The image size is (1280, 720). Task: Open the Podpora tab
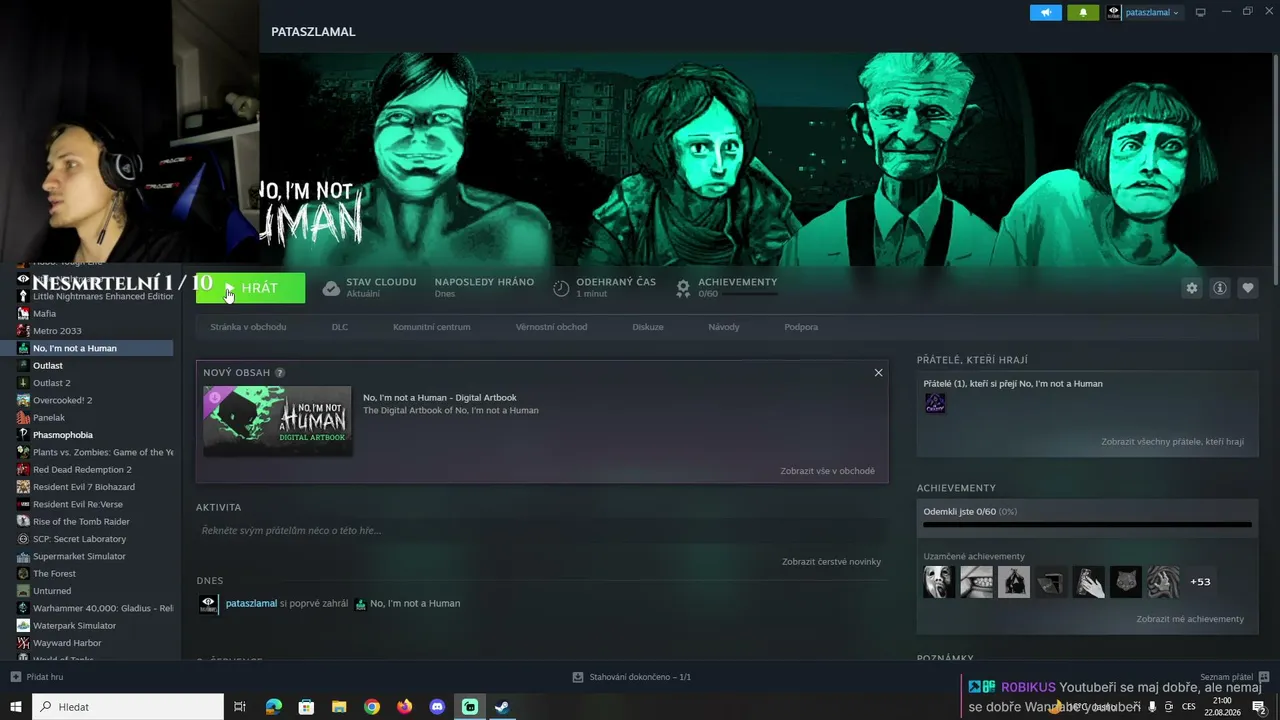tap(801, 327)
